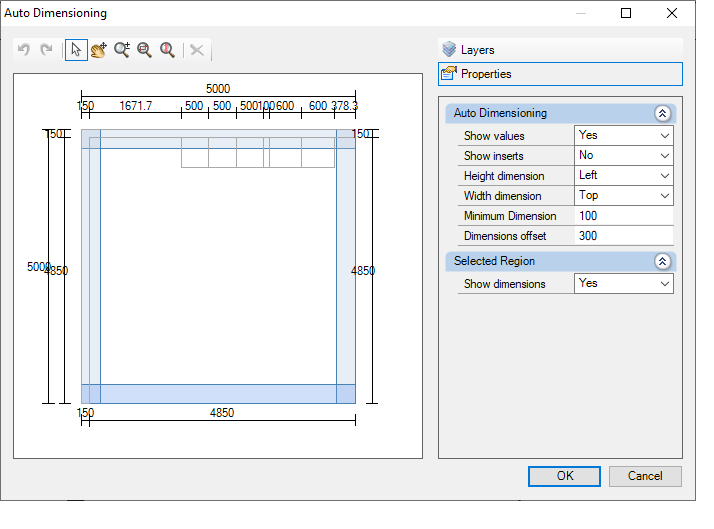The height and width of the screenshot is (529, 714).
Task: Open the Properties panel tab
Action: 560,74
